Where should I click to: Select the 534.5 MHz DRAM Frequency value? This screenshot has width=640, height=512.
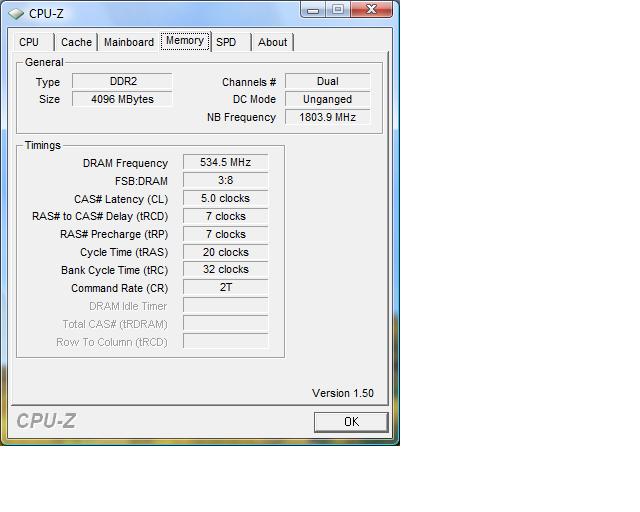click(226, 162)
